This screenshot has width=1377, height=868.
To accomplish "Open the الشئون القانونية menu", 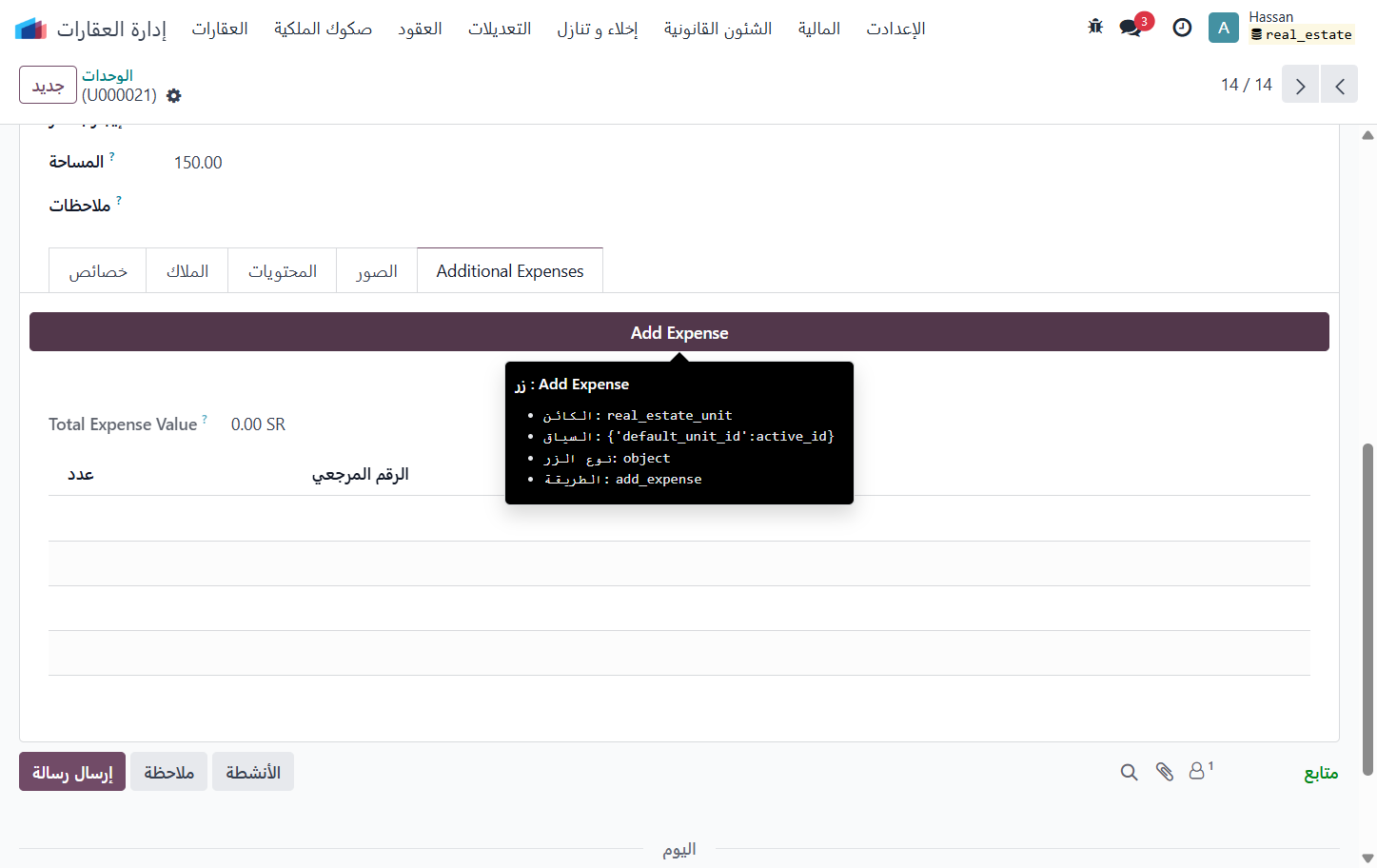I will (x=718, y=29).
